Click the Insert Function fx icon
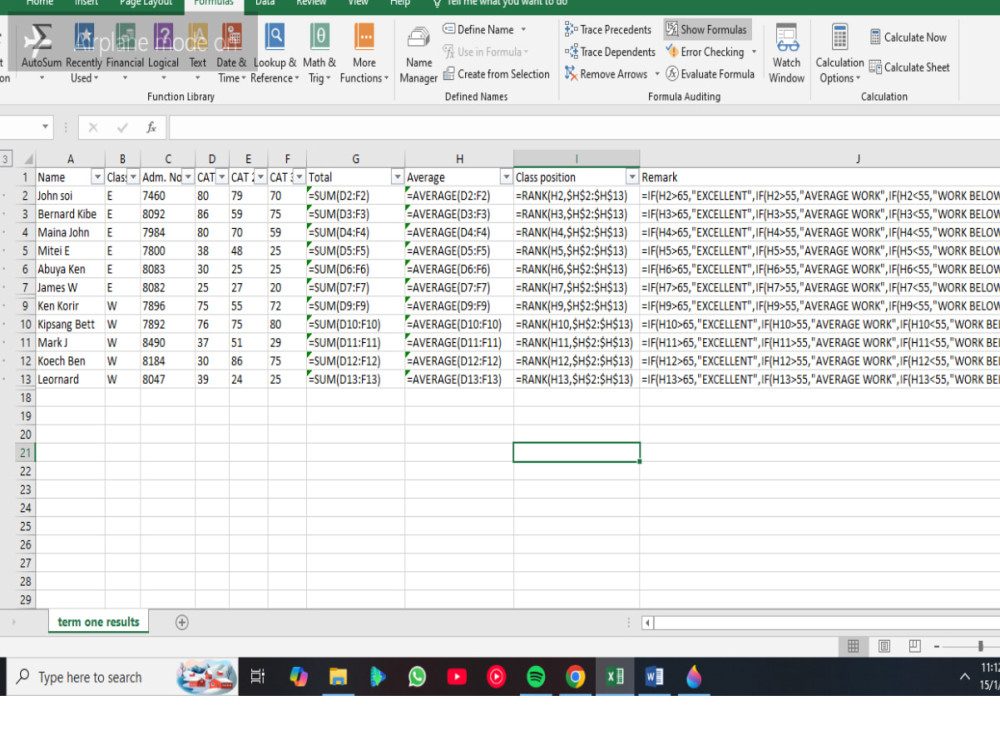Image resolution: width=1000 pixels, height=750 pixels. pos(151,128)
